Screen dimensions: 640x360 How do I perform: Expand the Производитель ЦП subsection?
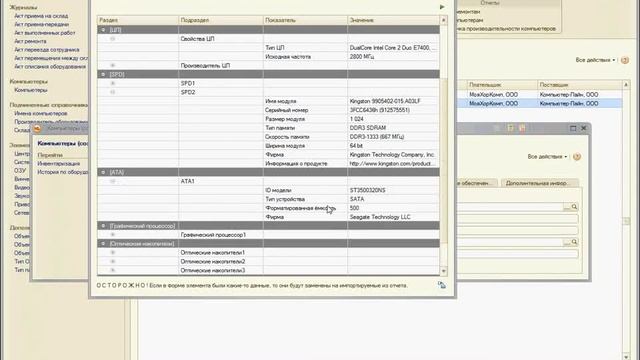click(113, 65)
